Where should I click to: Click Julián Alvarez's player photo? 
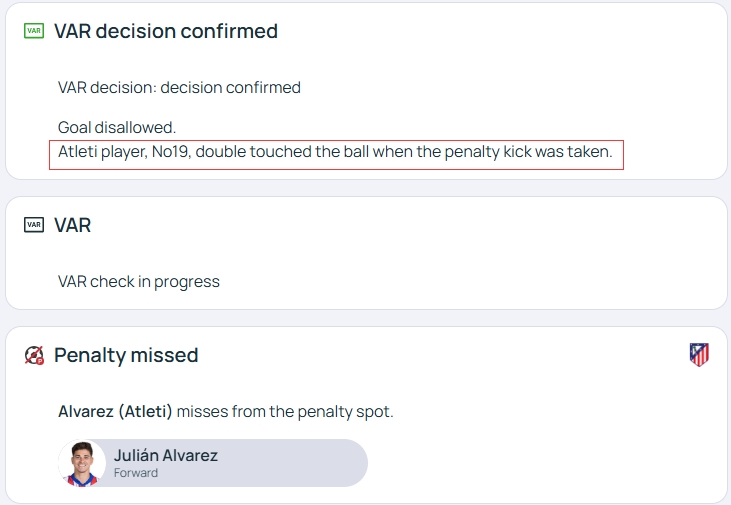pos(82,463)
